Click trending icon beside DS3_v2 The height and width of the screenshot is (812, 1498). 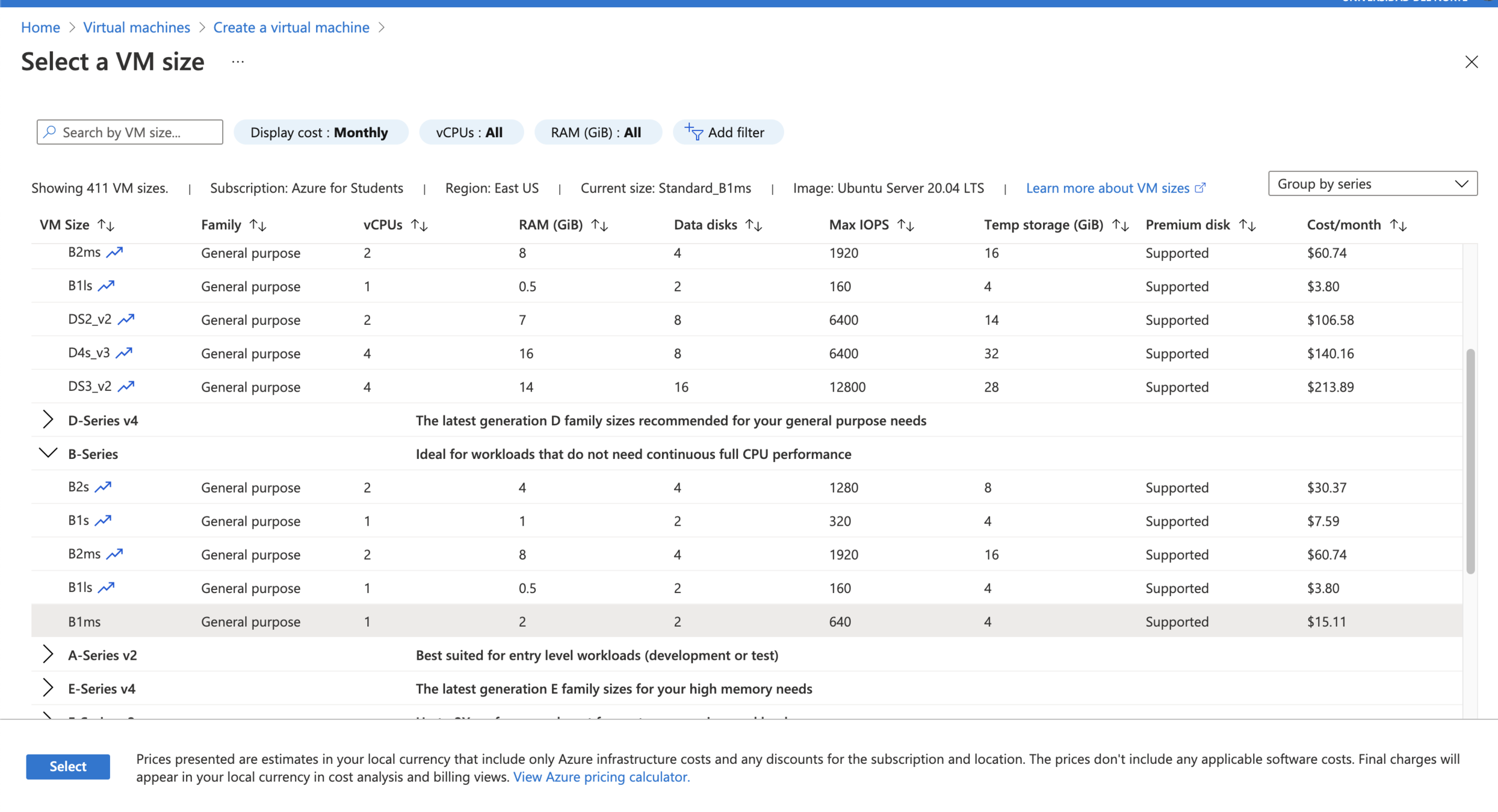pyautogui.click(x=126, y=387)
